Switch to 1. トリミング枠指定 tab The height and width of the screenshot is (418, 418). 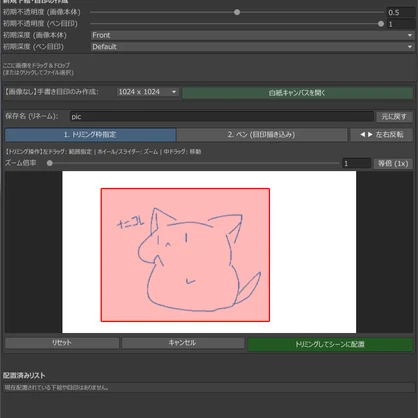90,135
